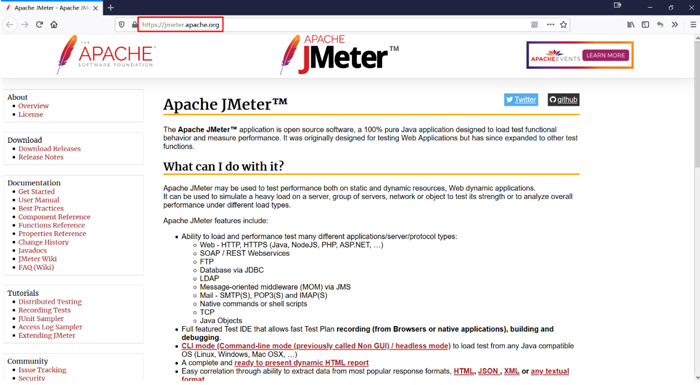Go forward with the browser forward arrow

coord(25,25)
